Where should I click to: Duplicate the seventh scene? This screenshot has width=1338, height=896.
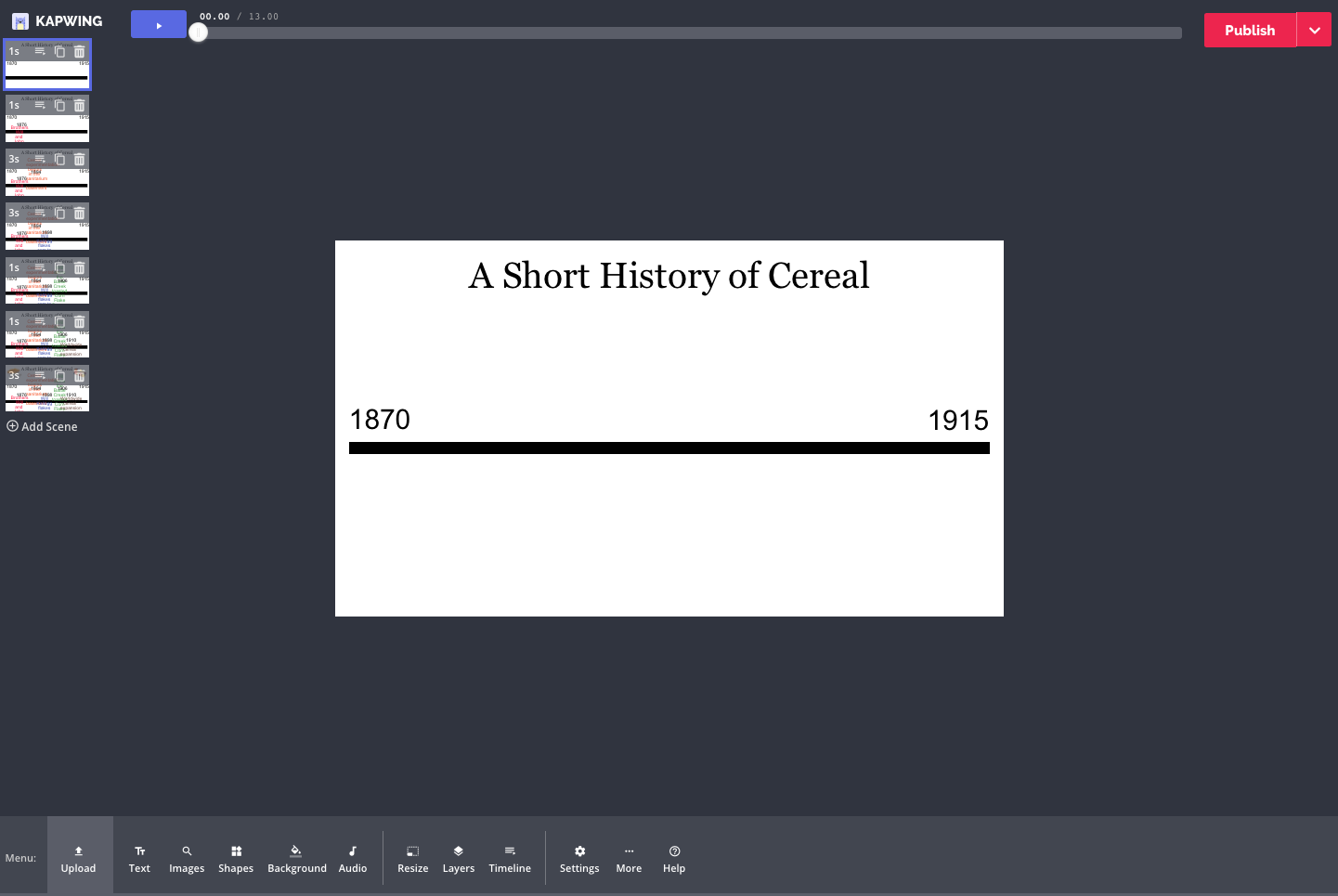point(59,376)
